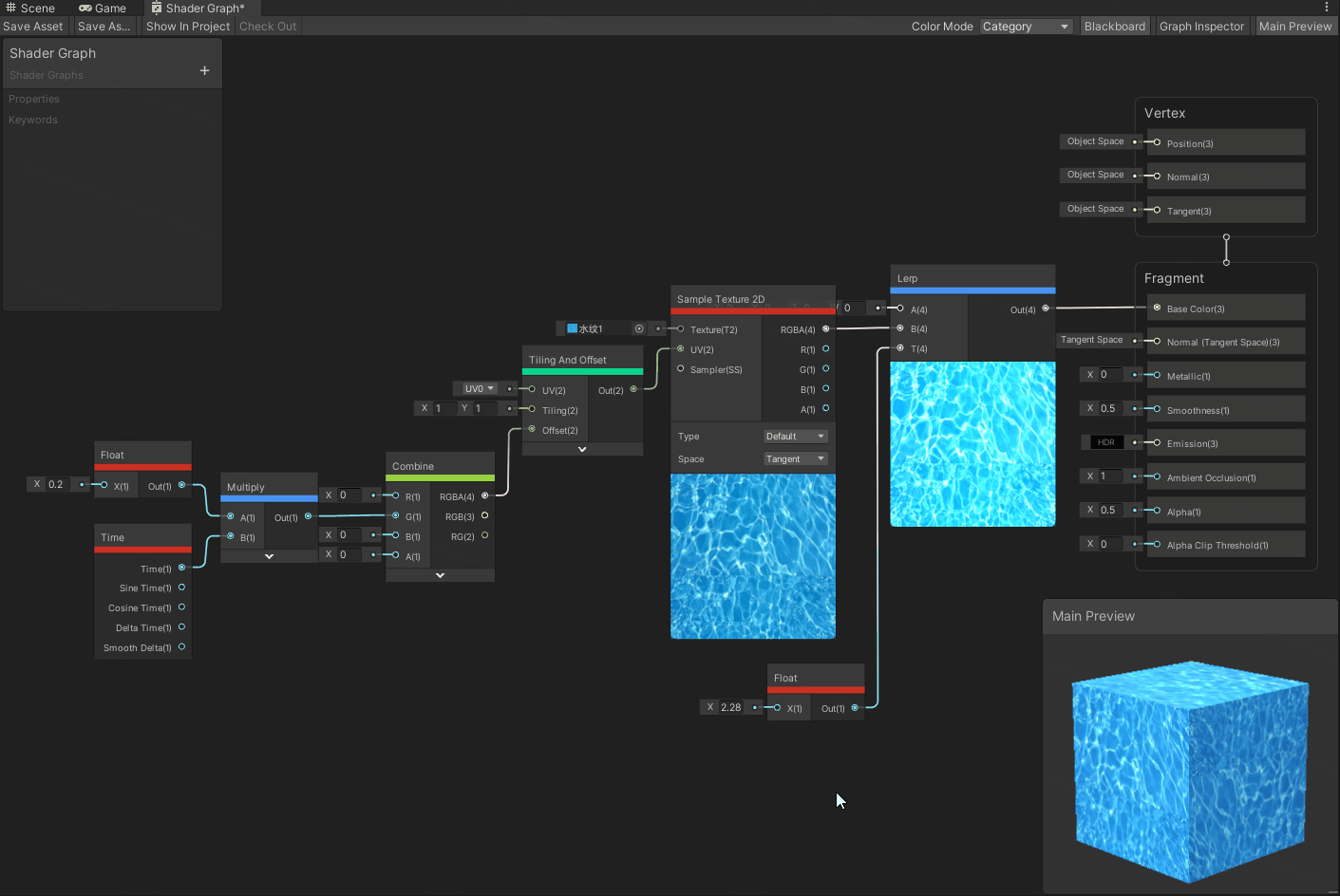Screen dimensions: 1340x896
Task: Click the Multiply Out(1) output port
Action: point(308,516)
